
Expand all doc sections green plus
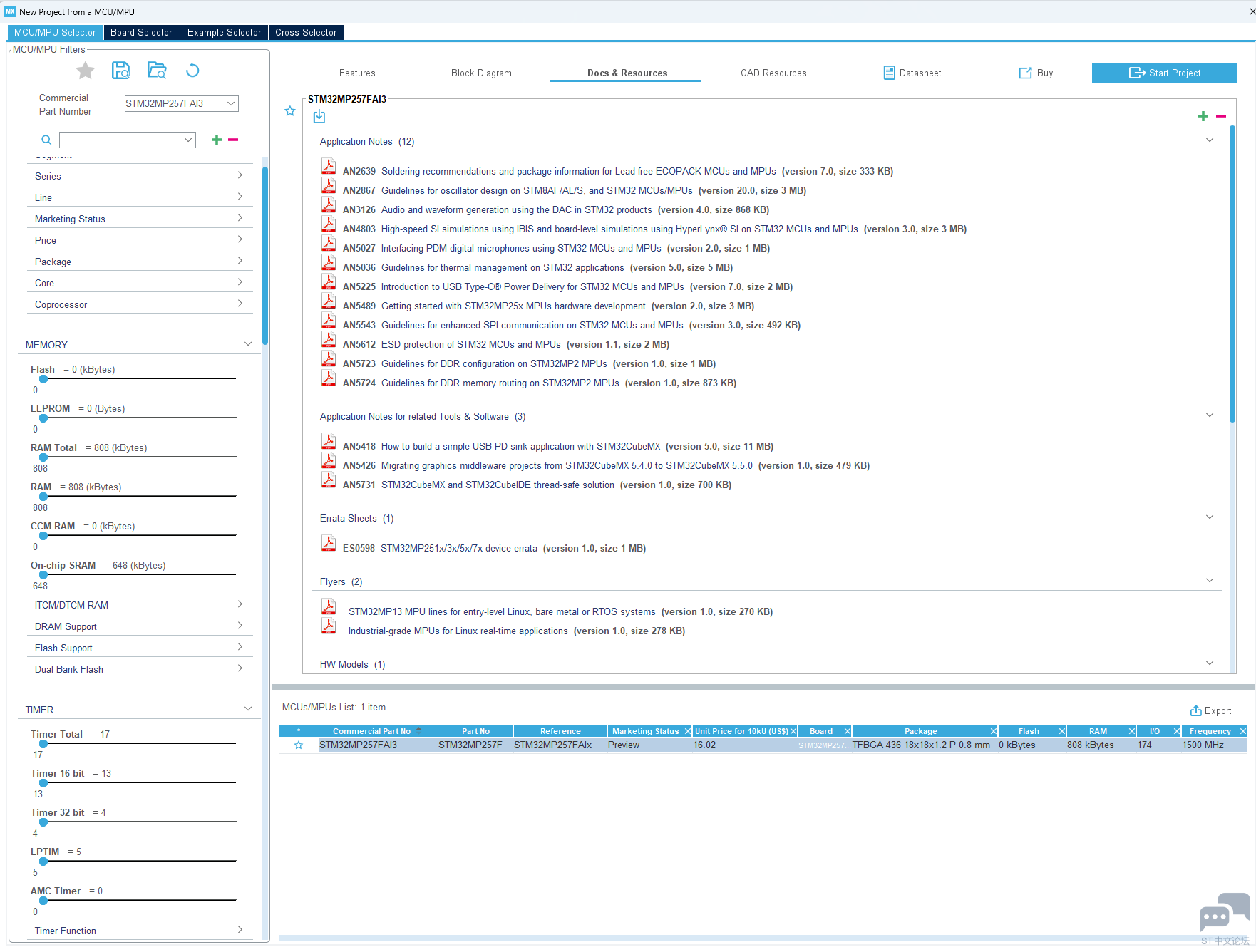click(1203, 116)
